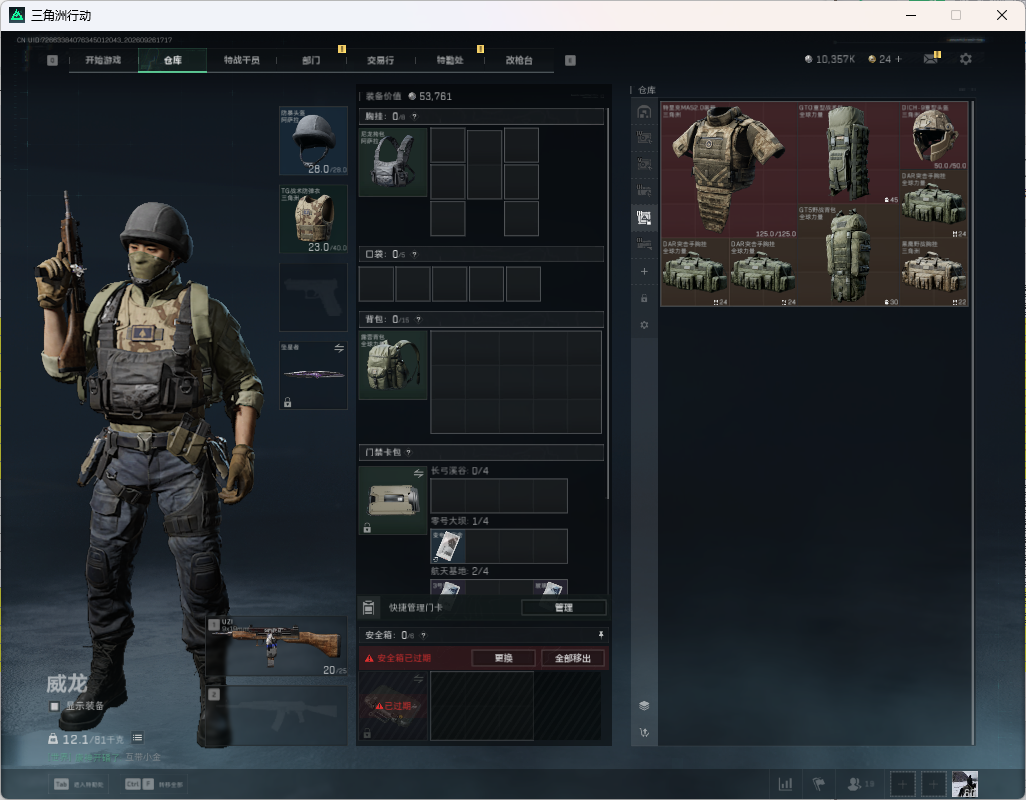Click the expired safe box 已过期 slot
This screenshot has width=1026, height=800.
pyautogui.click(x=393, y=706)
